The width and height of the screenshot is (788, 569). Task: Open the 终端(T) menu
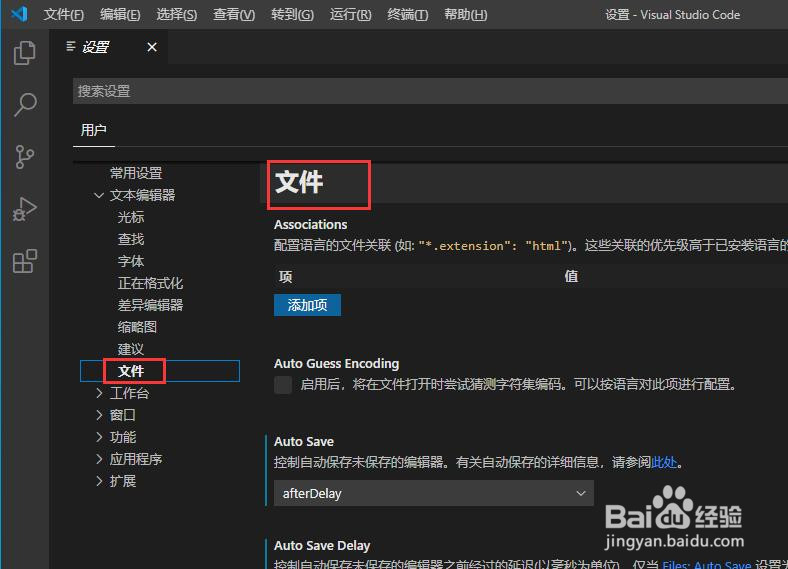408,15
